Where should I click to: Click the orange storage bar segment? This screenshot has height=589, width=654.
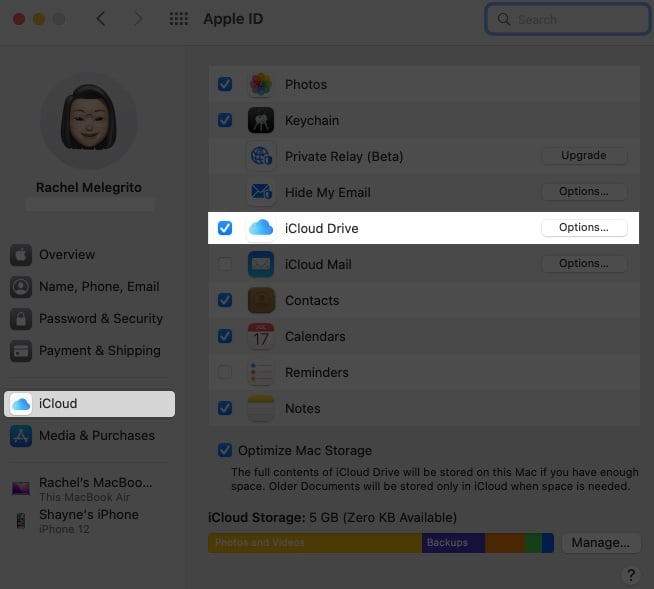point(505,543)
